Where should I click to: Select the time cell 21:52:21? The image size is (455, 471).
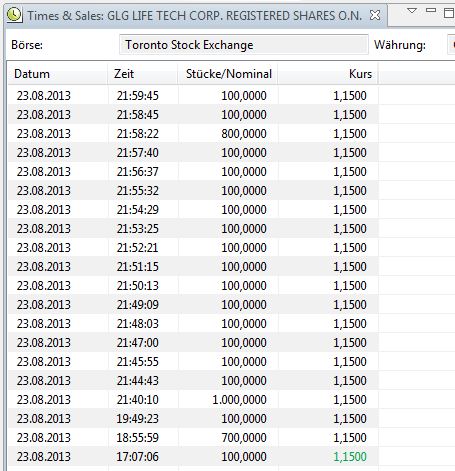pyautogui.click(x=137, y=248)
